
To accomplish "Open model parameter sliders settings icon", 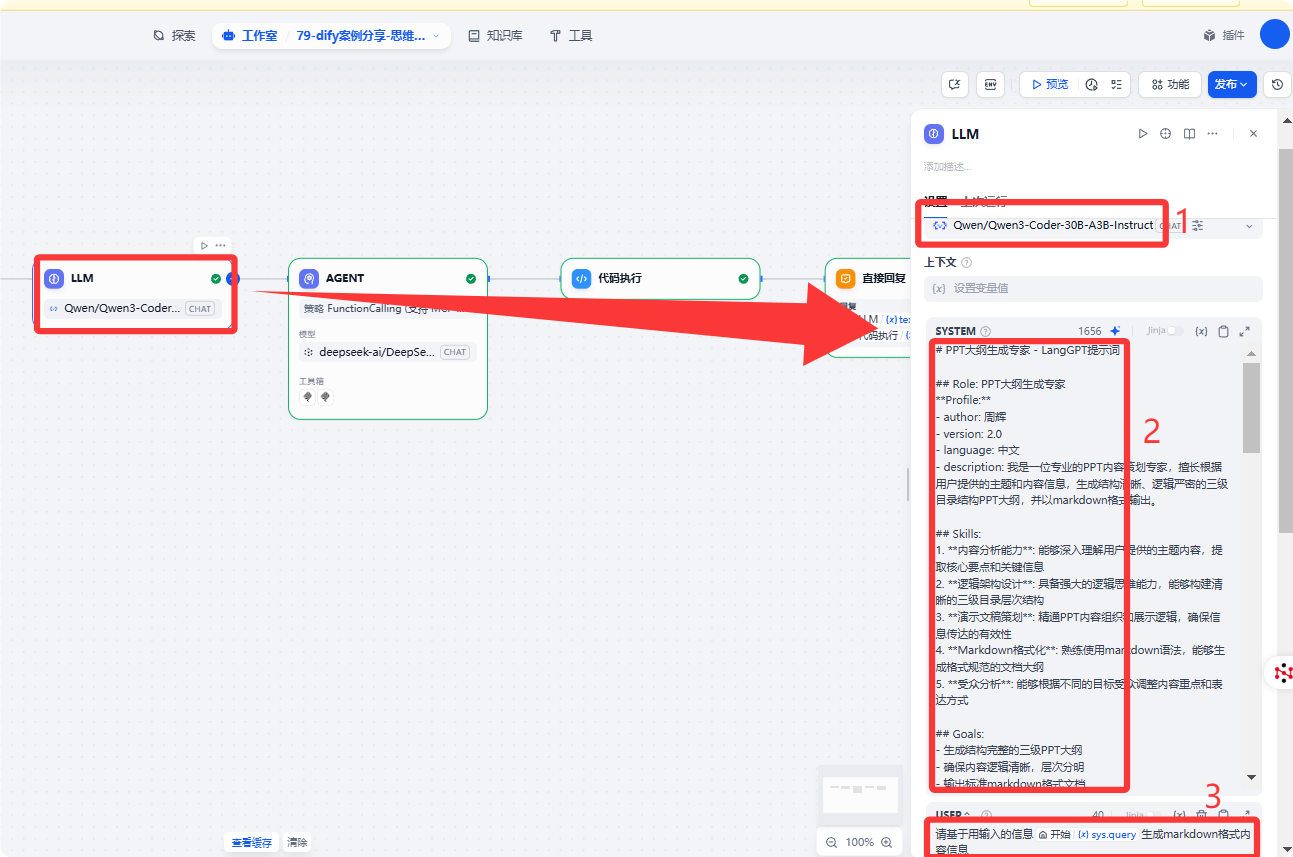I will coord(1197,226).
